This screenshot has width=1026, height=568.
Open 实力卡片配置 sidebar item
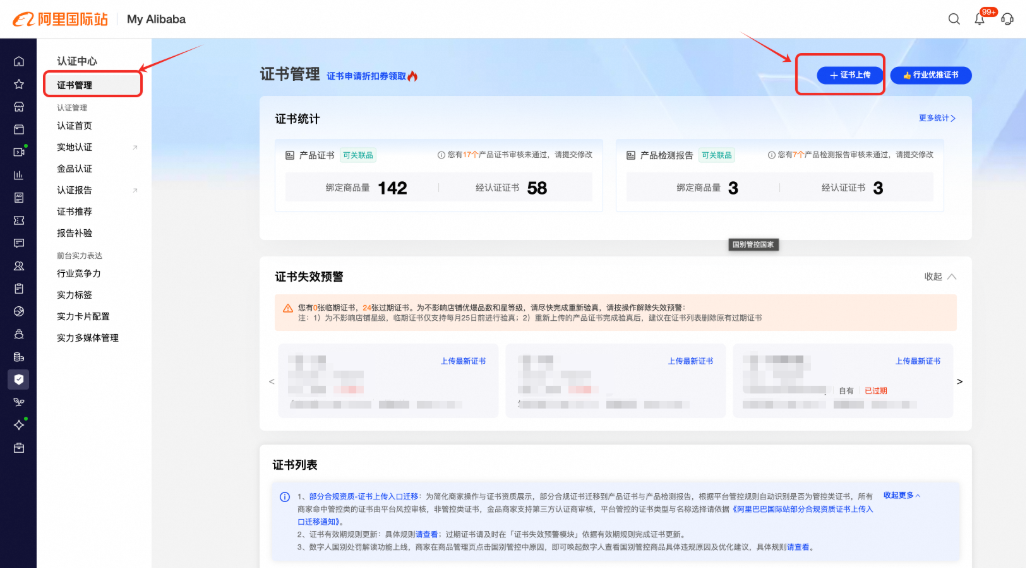[83, 317]
